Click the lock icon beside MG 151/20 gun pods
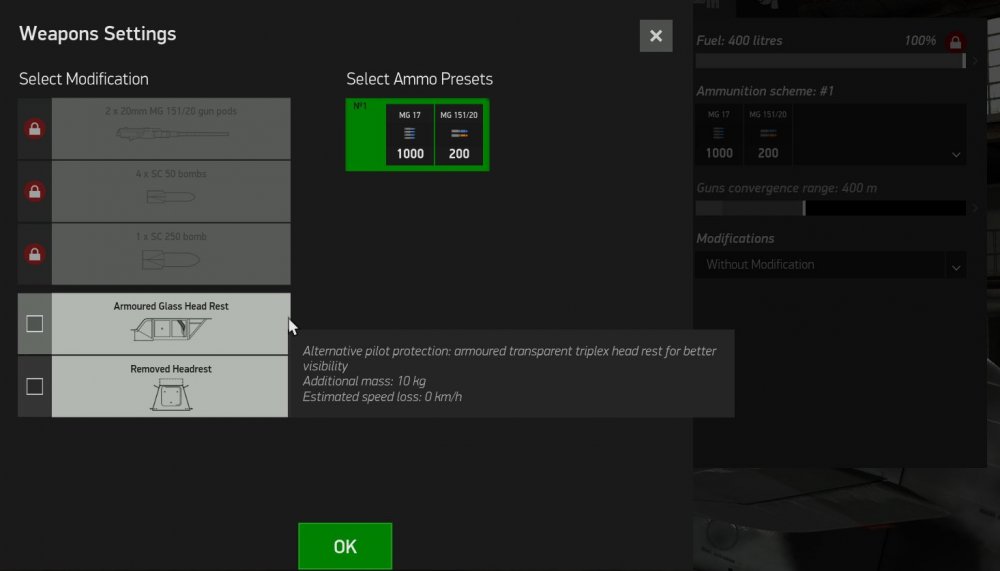 coord(35,129)
